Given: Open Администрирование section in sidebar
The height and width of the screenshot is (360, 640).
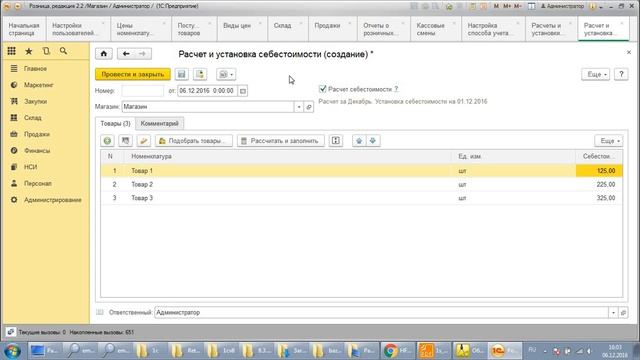Looking at the screenshot, I should (x=53, y=200).
